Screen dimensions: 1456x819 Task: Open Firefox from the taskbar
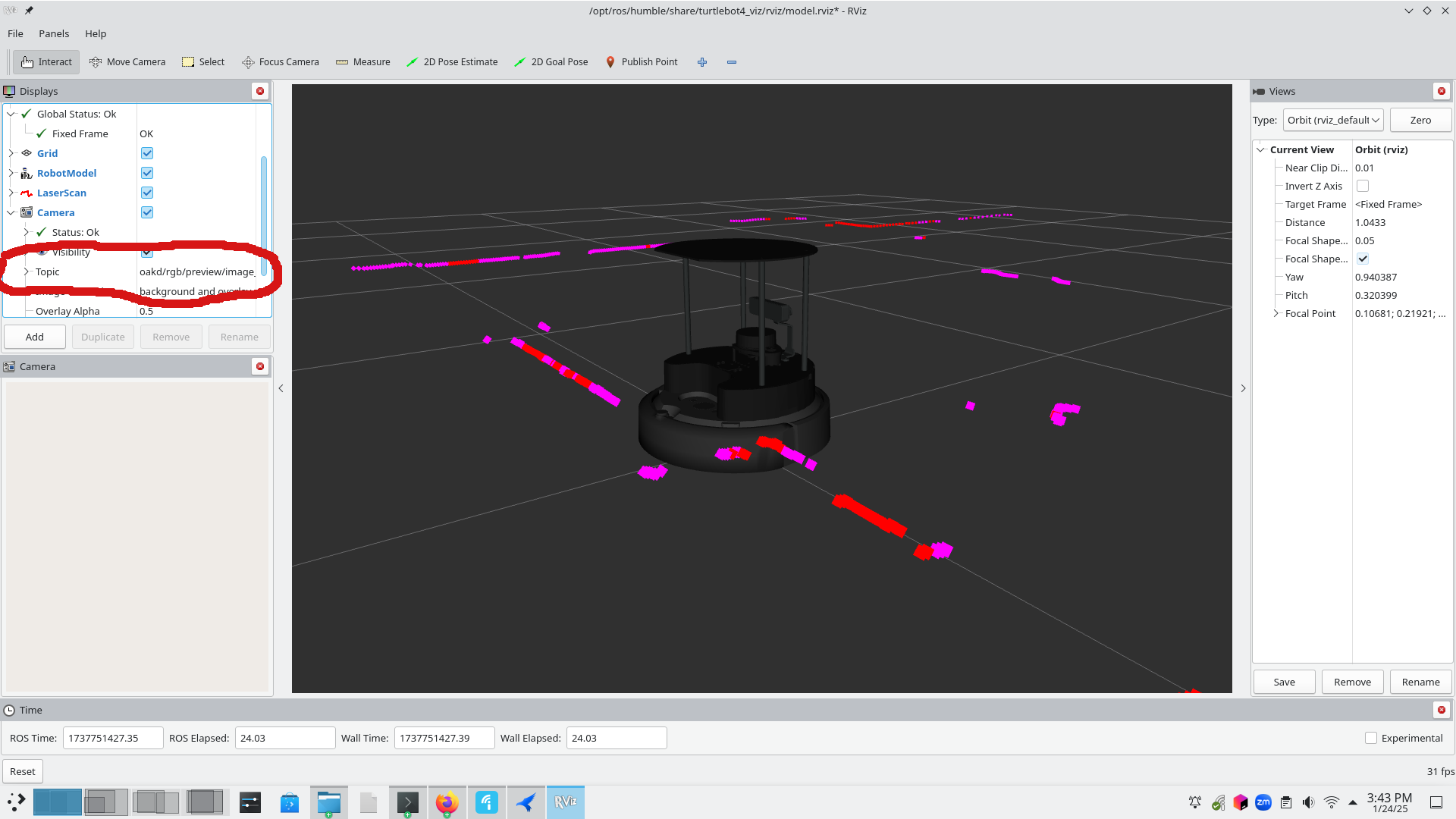(447, 802)
